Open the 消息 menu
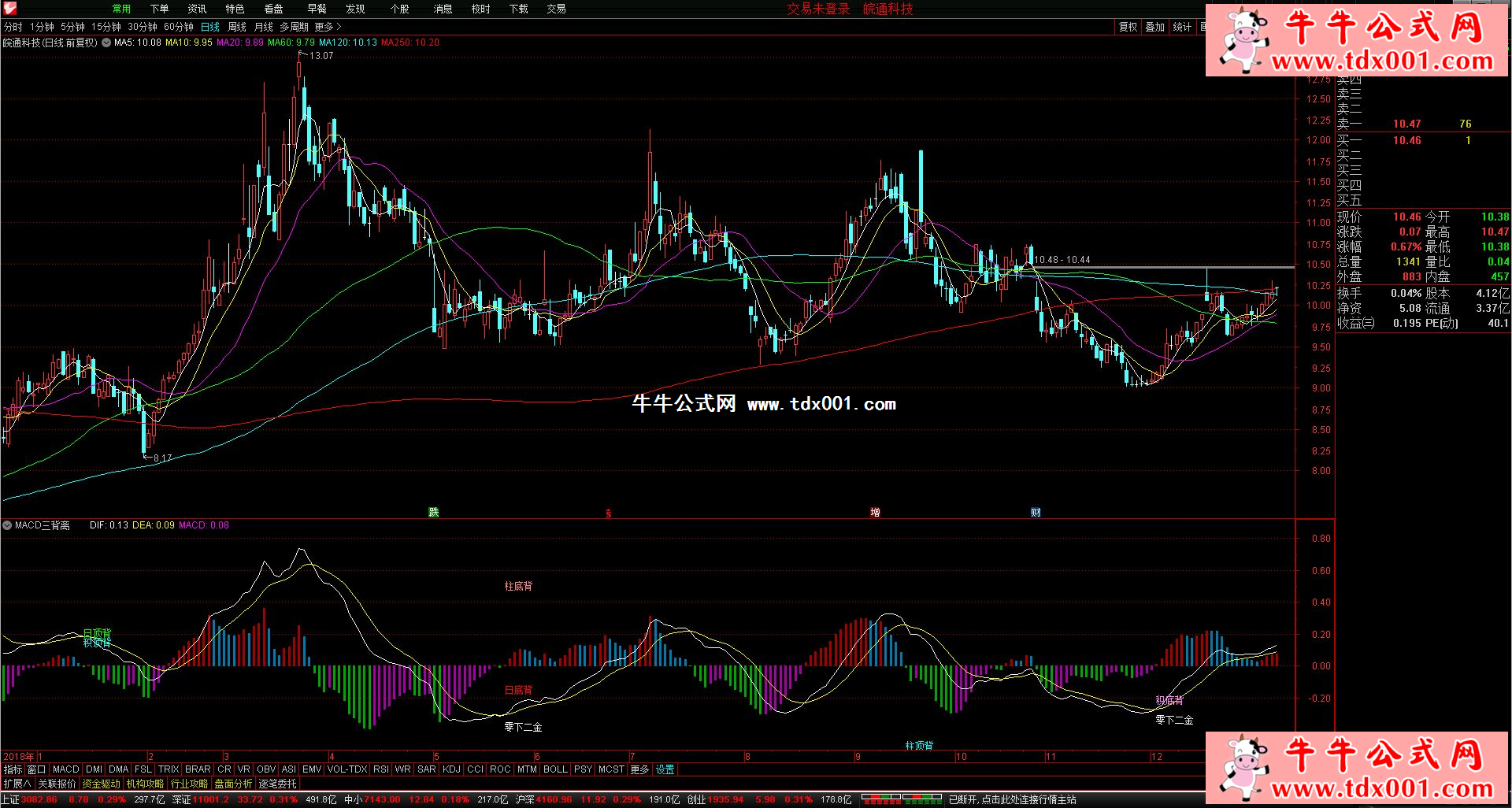Viewport: 1512px width, 808px height. tap(443, 9)
